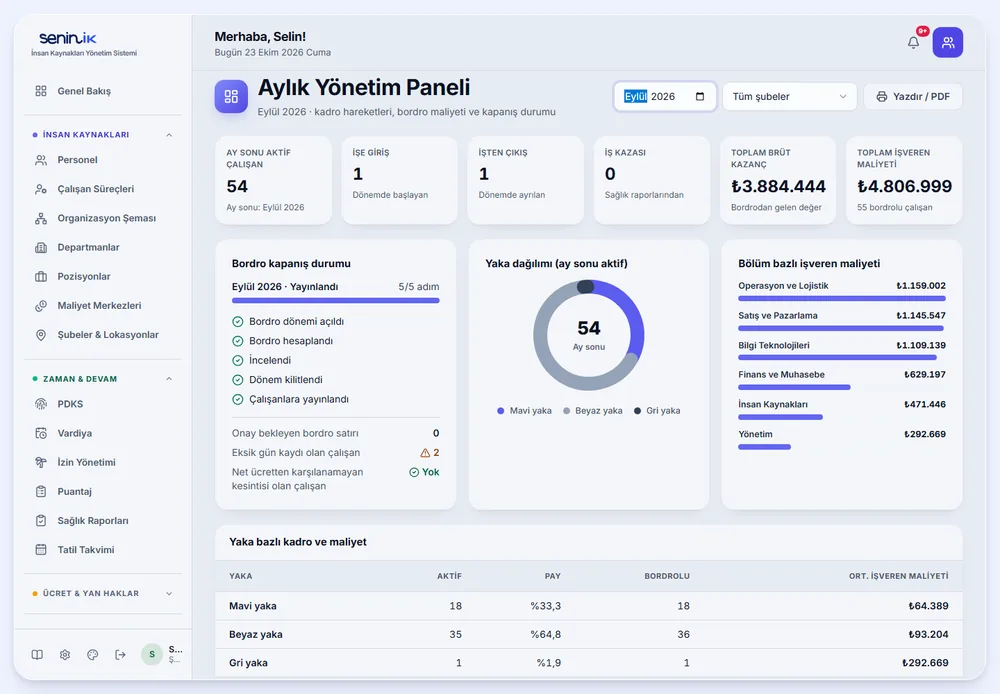Click the Mavi yaka legend item

click(524, 411)
